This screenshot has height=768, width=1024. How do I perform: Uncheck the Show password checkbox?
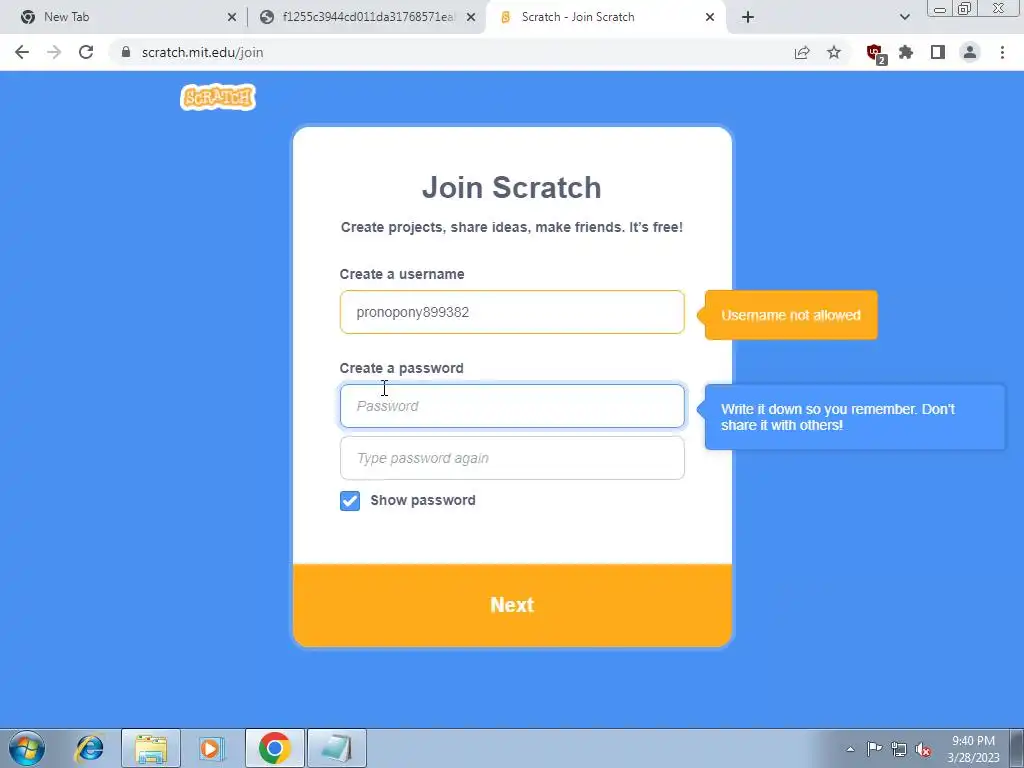coord(350,501)
